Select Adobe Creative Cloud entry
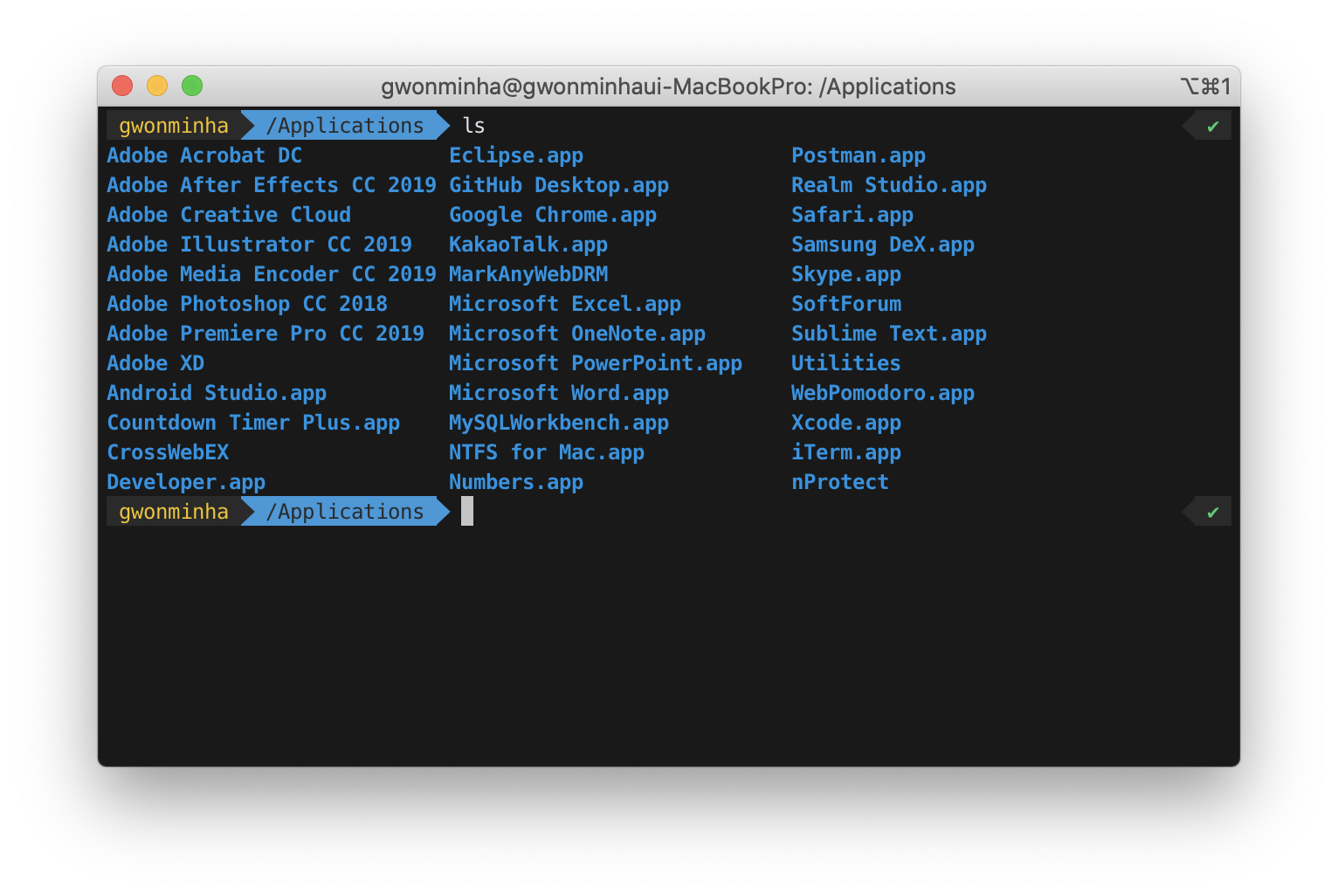 (229, 215)
